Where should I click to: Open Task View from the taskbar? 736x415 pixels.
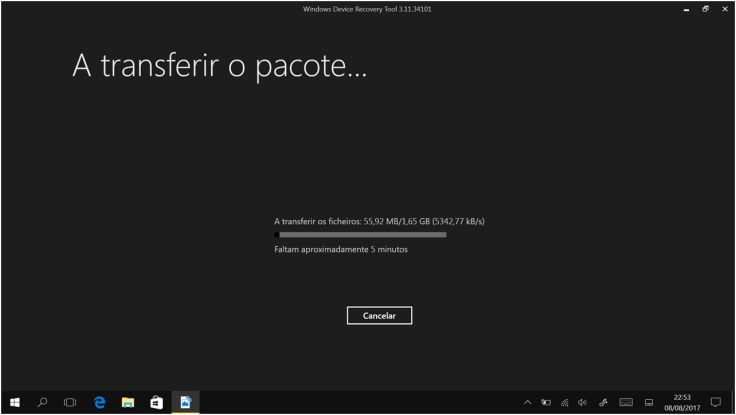pyautogui.click(x=70, y=403)
